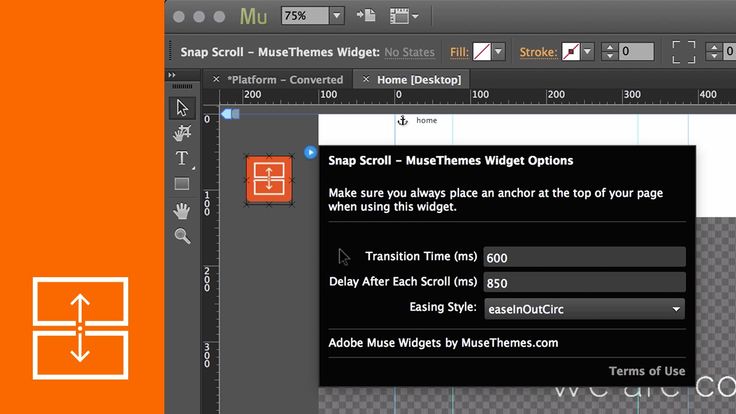Click the Delay After Each Scroll field
736x414 pixels.
click(x=584, y=283)
